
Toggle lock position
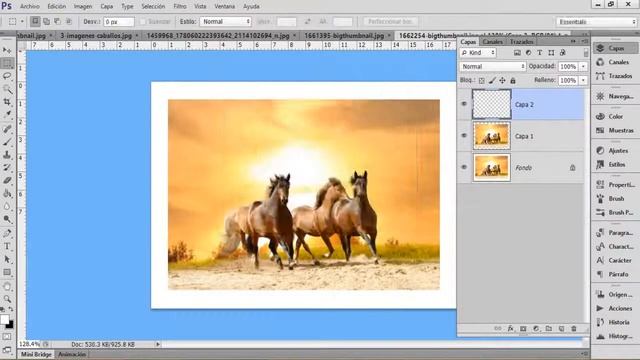502,80
